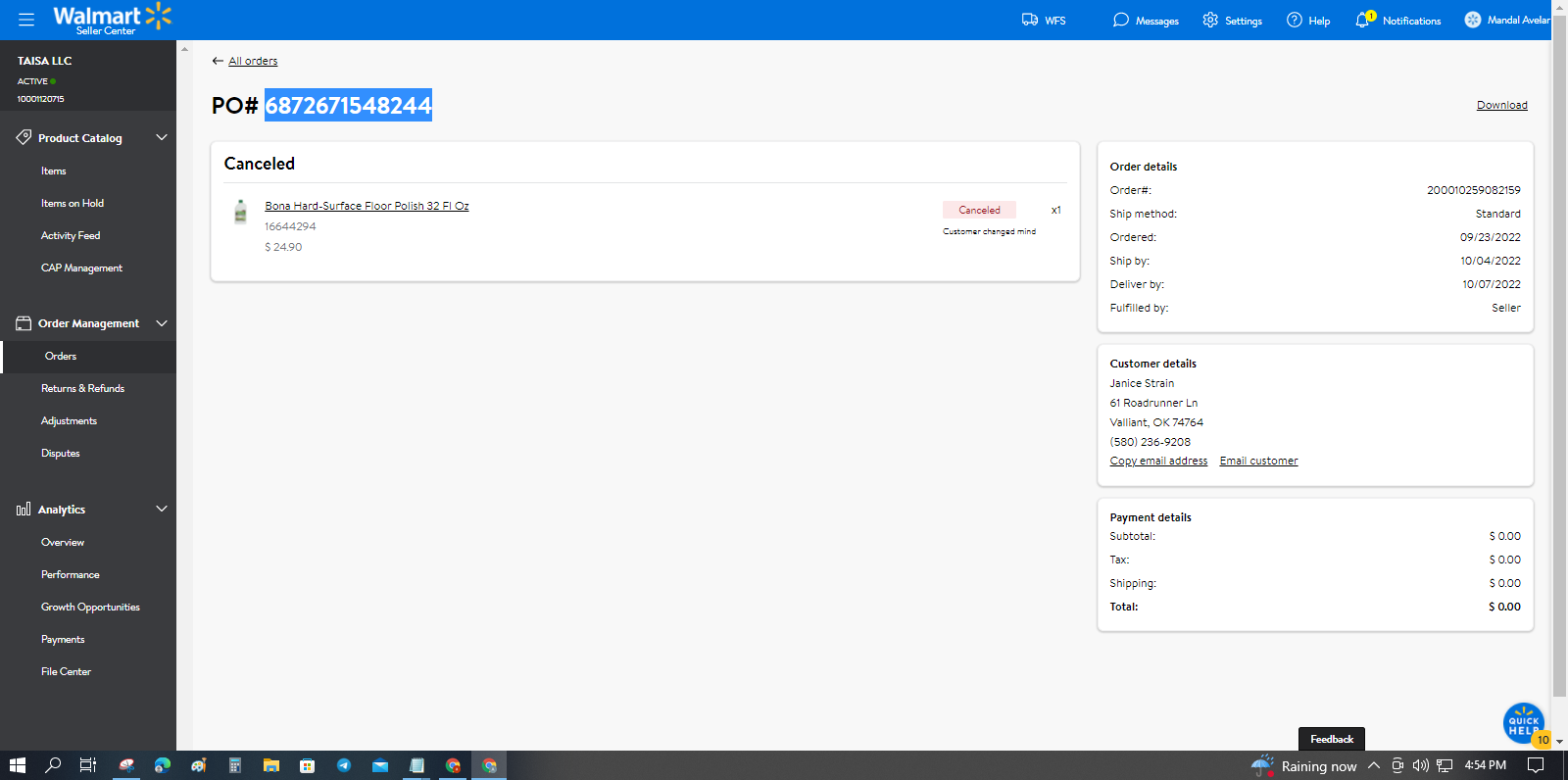This screenshot has width=1568, height=780.
Task: Open Payments page
Action: (x=63, y=639)
